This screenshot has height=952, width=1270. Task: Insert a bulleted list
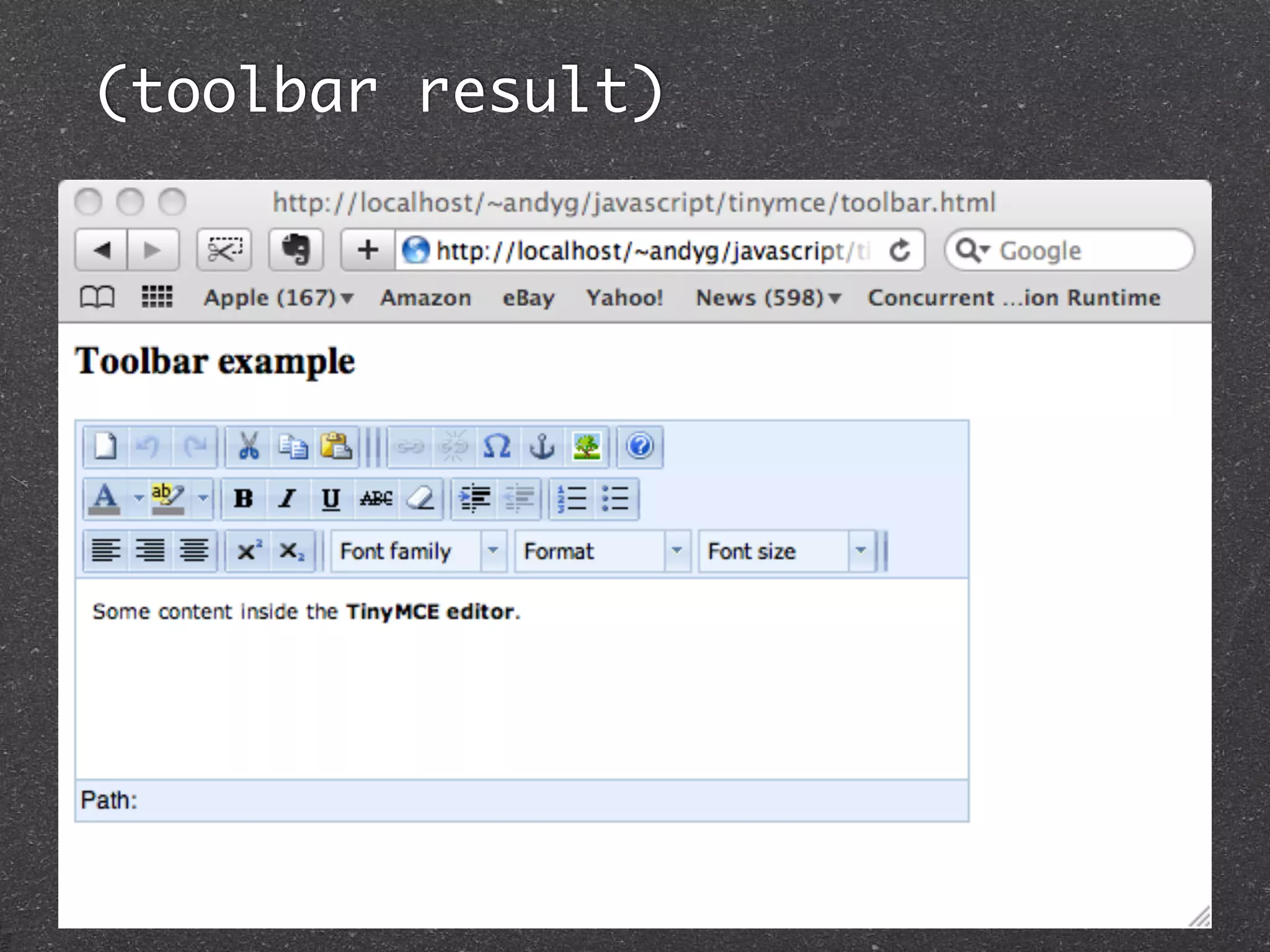click(616, 498)
